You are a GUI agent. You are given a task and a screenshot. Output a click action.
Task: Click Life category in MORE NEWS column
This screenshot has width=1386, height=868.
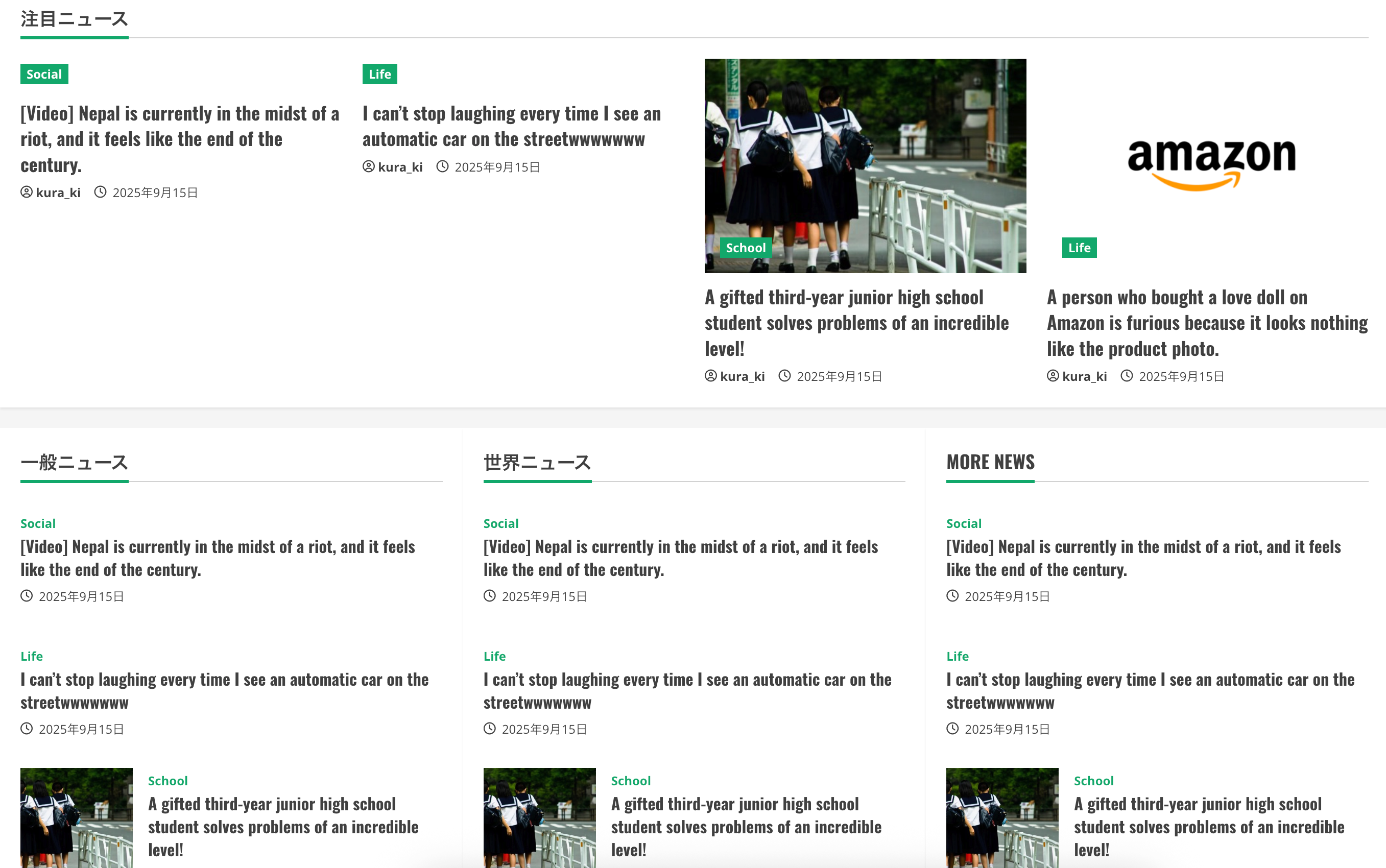pyautogui.click(x=957, y=656)
